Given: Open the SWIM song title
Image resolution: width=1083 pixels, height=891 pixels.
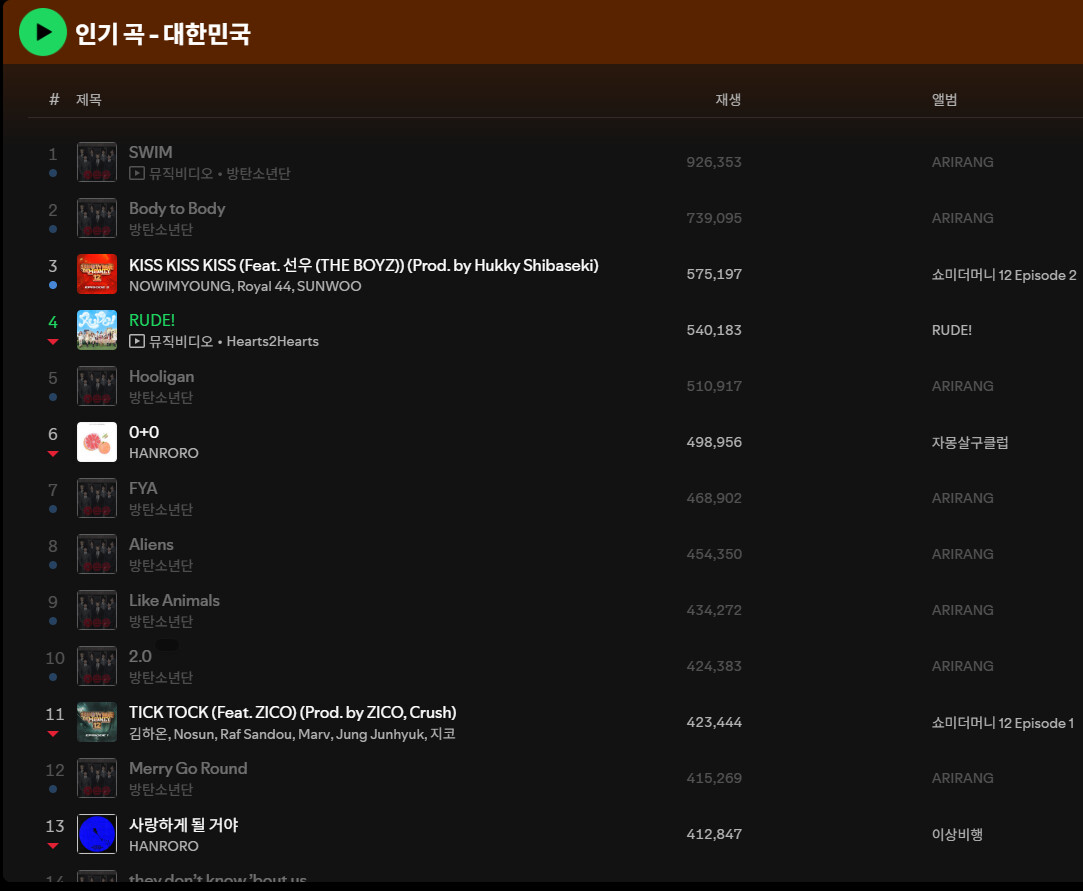Looking at the screenshot, I should coord(151,152).
